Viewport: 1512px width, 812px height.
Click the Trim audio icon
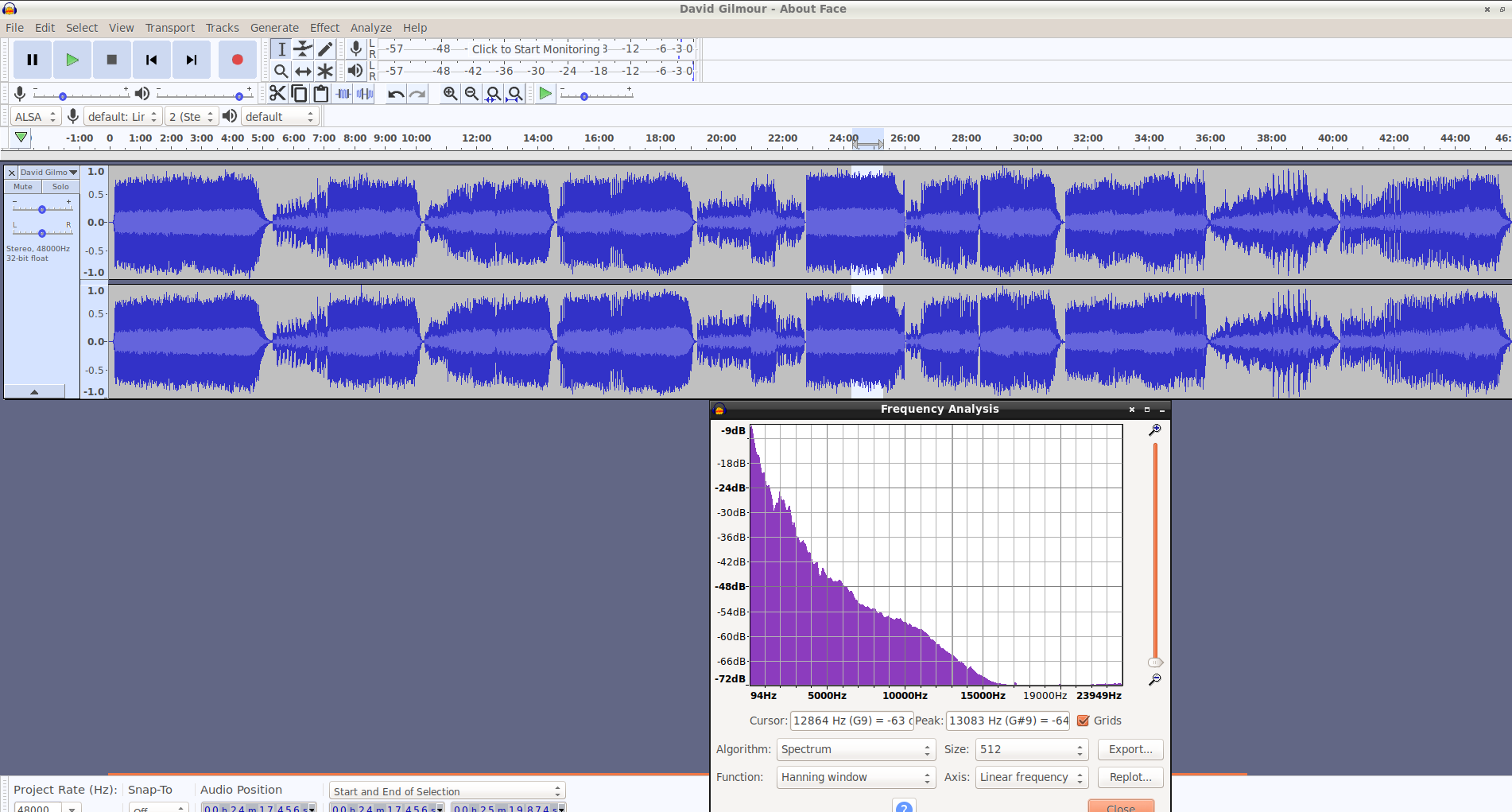point(343,94)
